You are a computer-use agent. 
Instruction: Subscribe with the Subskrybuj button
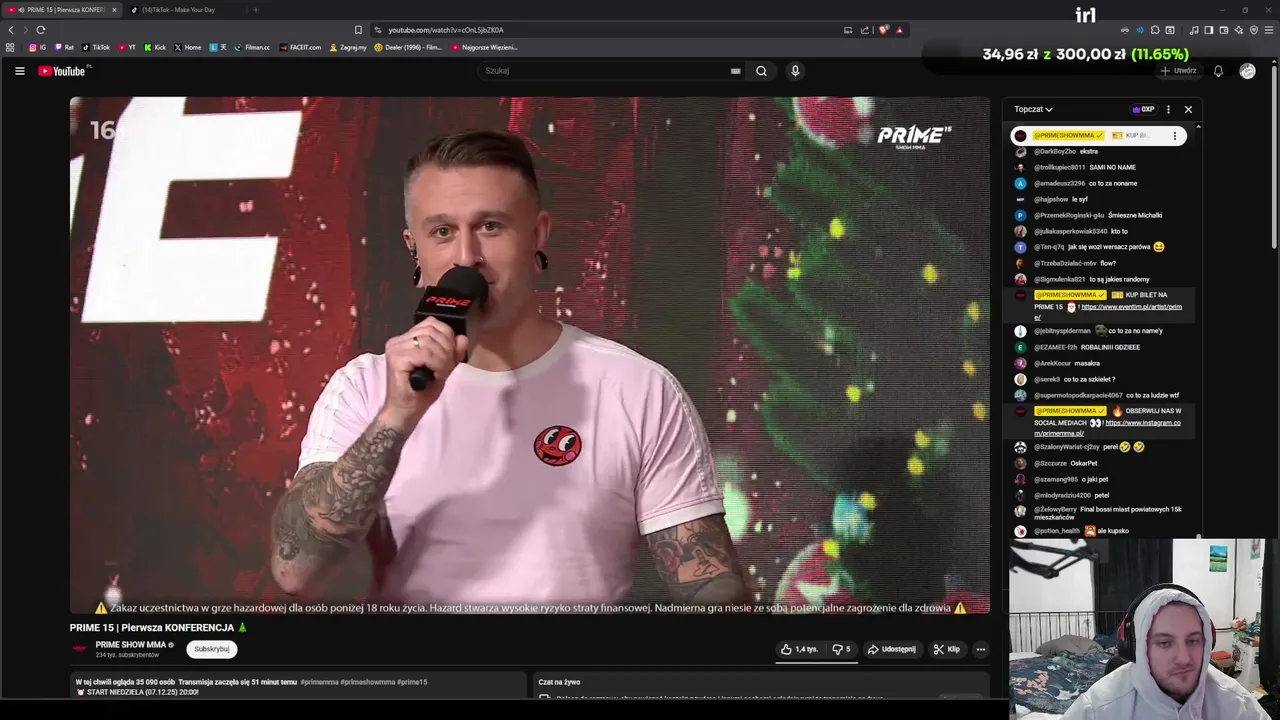[212, 649]
